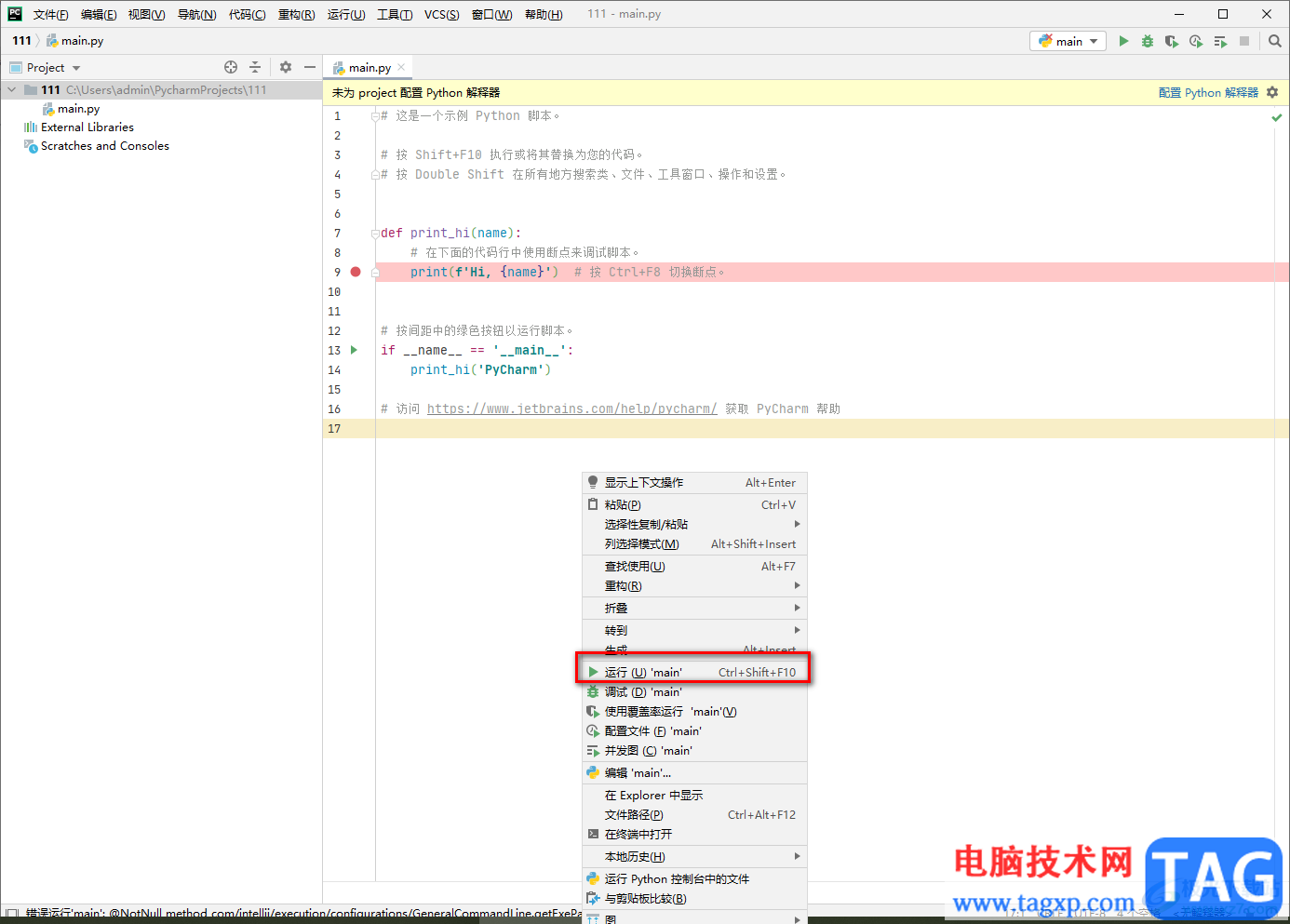Expand the Folding submenu
1290x924 pixels.
694,608
